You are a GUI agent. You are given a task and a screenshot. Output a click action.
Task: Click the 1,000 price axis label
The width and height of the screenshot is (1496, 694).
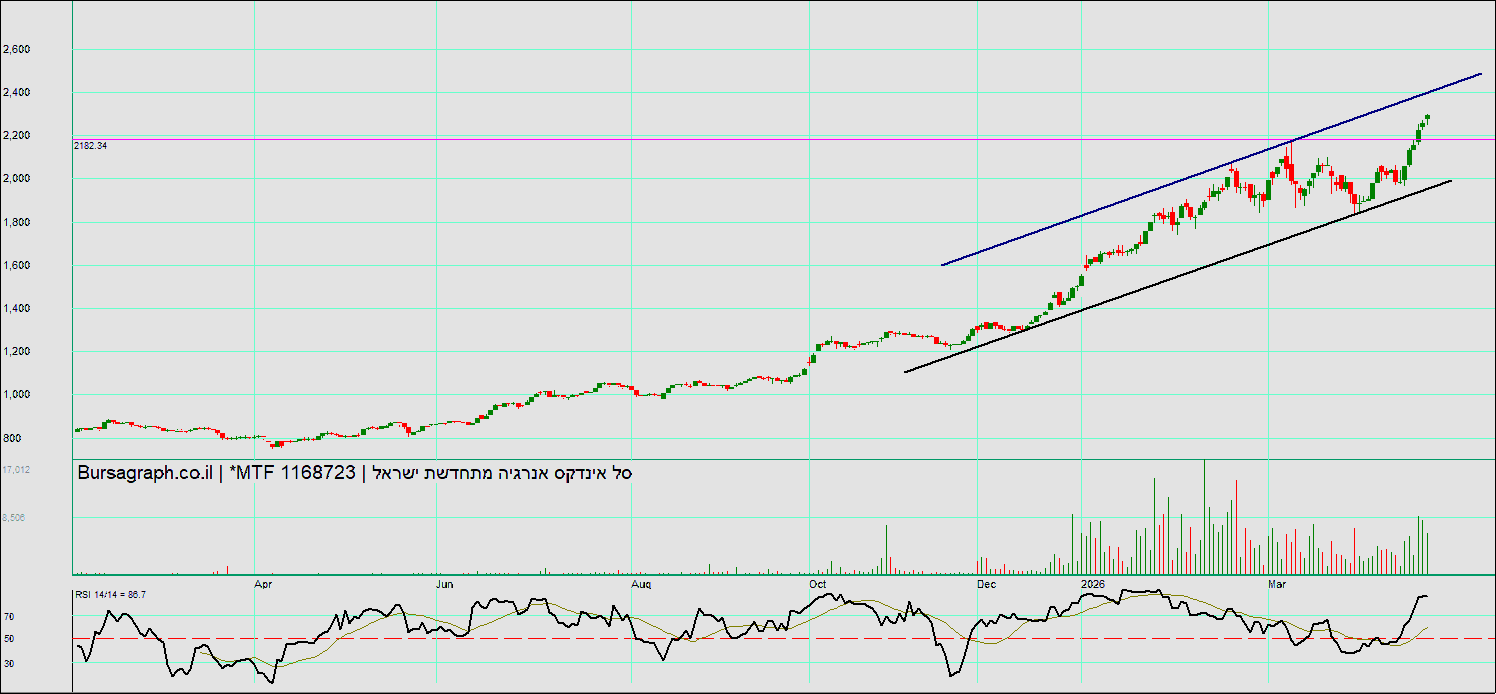17,395
